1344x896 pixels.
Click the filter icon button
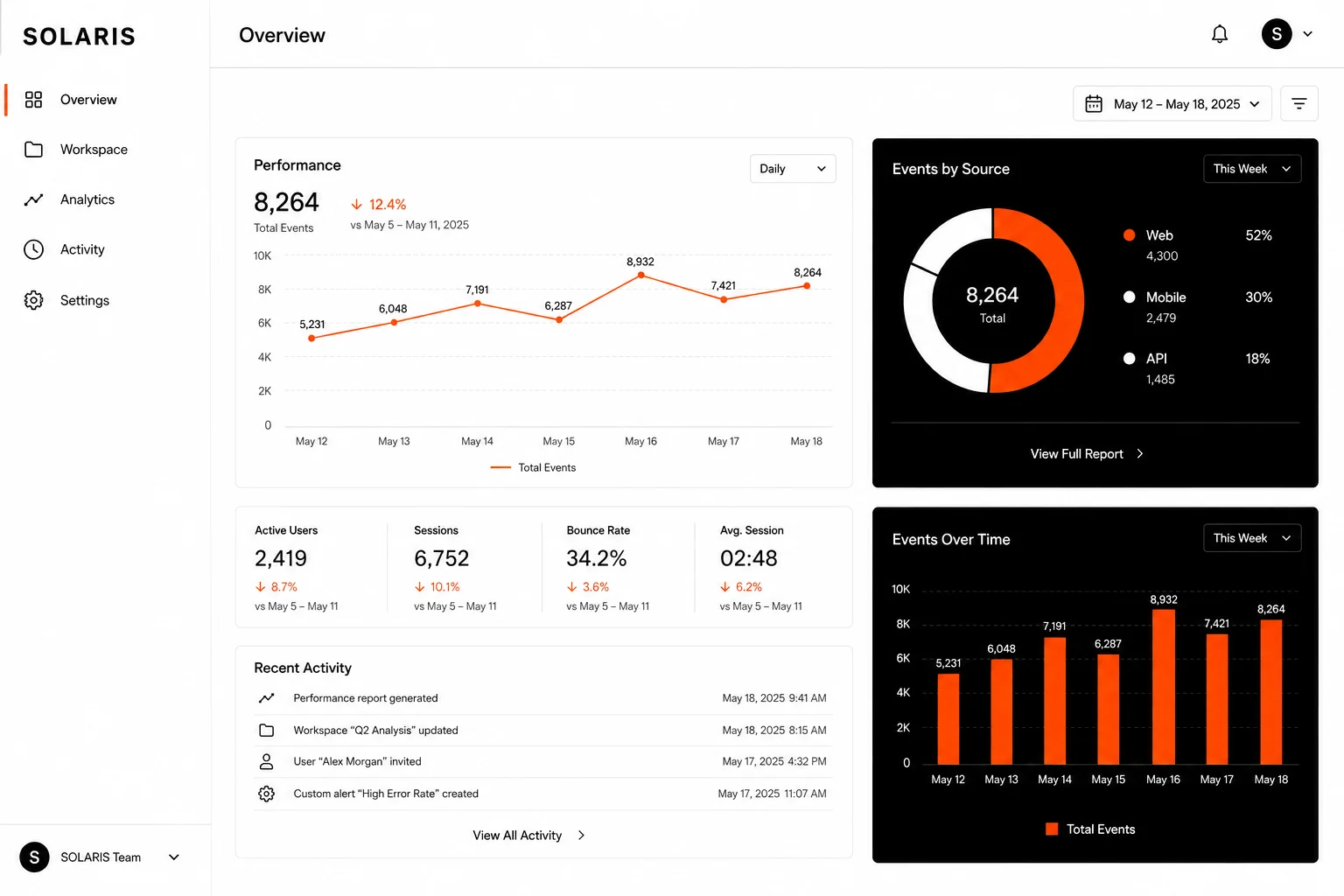coord(1298,104)
